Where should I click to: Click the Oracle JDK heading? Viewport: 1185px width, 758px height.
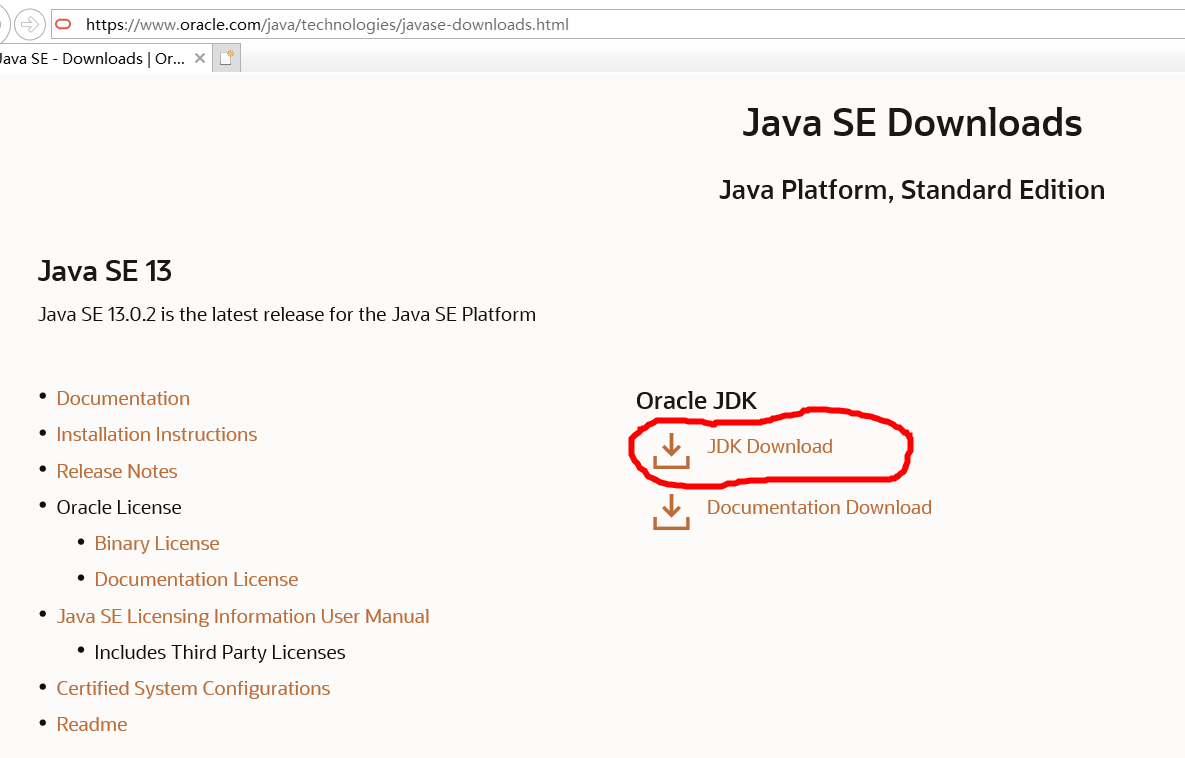[696, 401]
